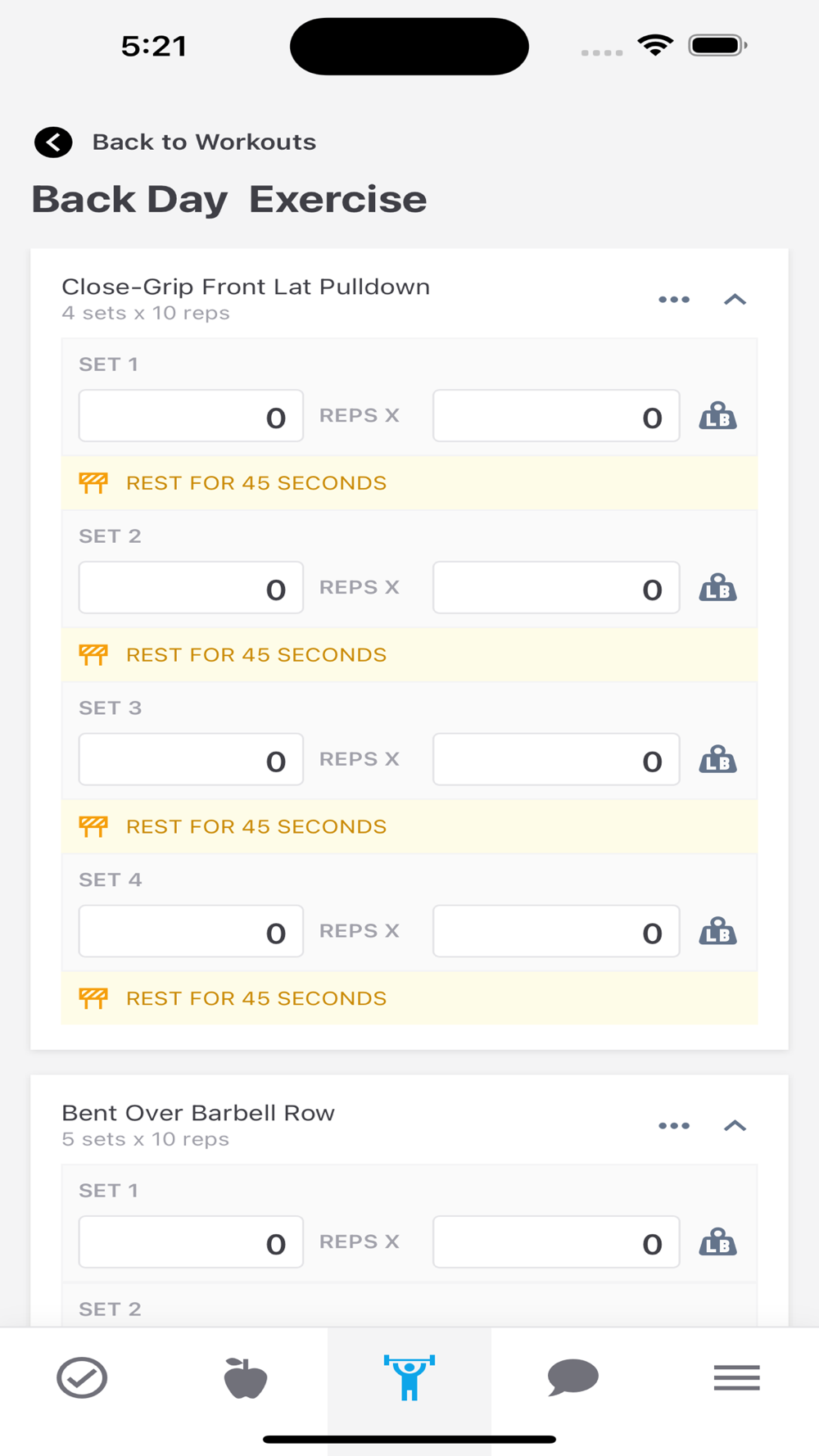Tap the first rest for 45 seconds banner
Screen dimensions: 819x1456
coord(409,483)
